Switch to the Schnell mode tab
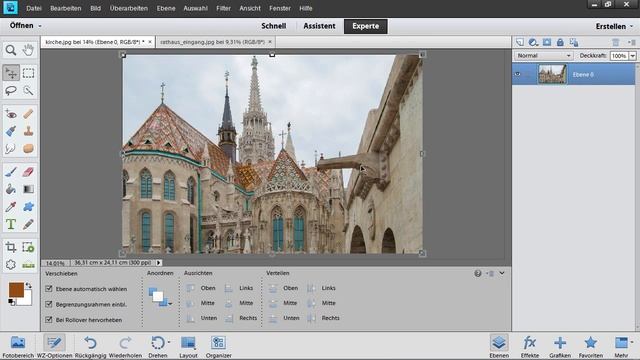This screenshot has width=640, height=360. [x=273, y=26]
